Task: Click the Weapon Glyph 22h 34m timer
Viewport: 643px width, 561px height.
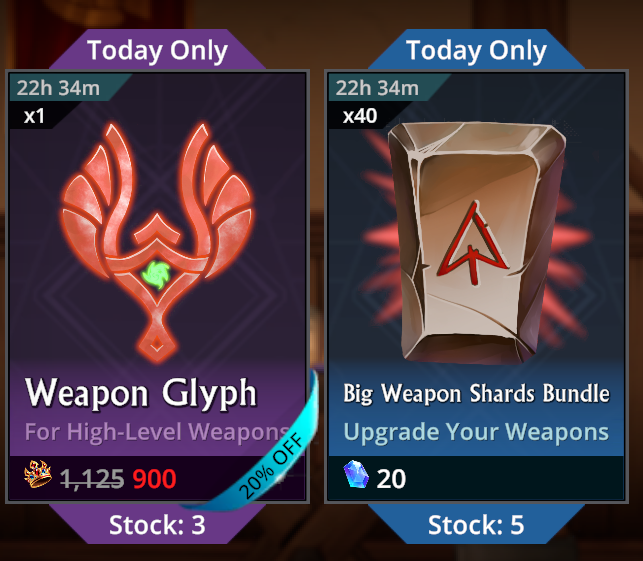Action: (58, 88)
